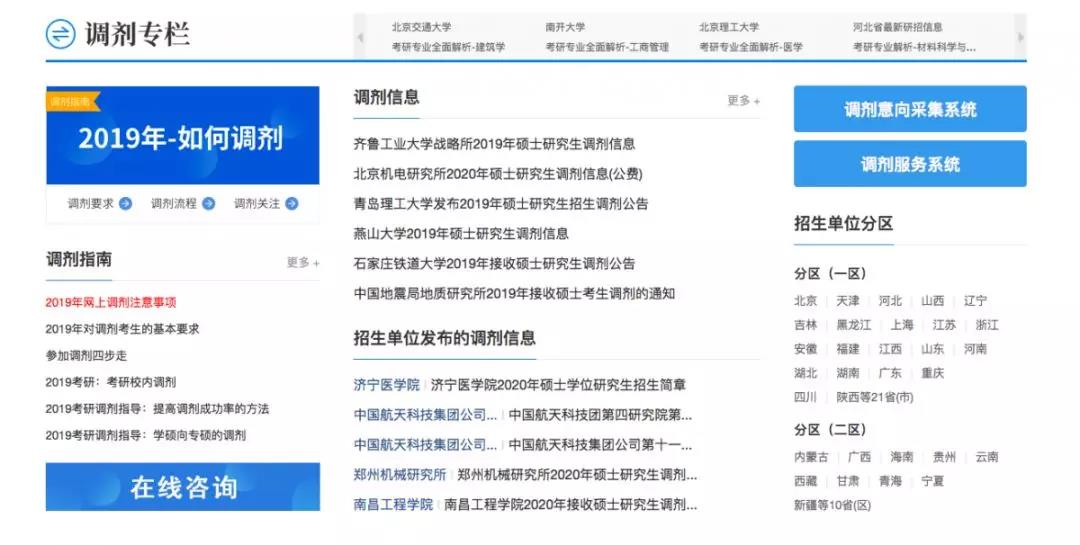Select 天津 region
The height and width of the screenshot is (545, 1080).
[848, 301]
